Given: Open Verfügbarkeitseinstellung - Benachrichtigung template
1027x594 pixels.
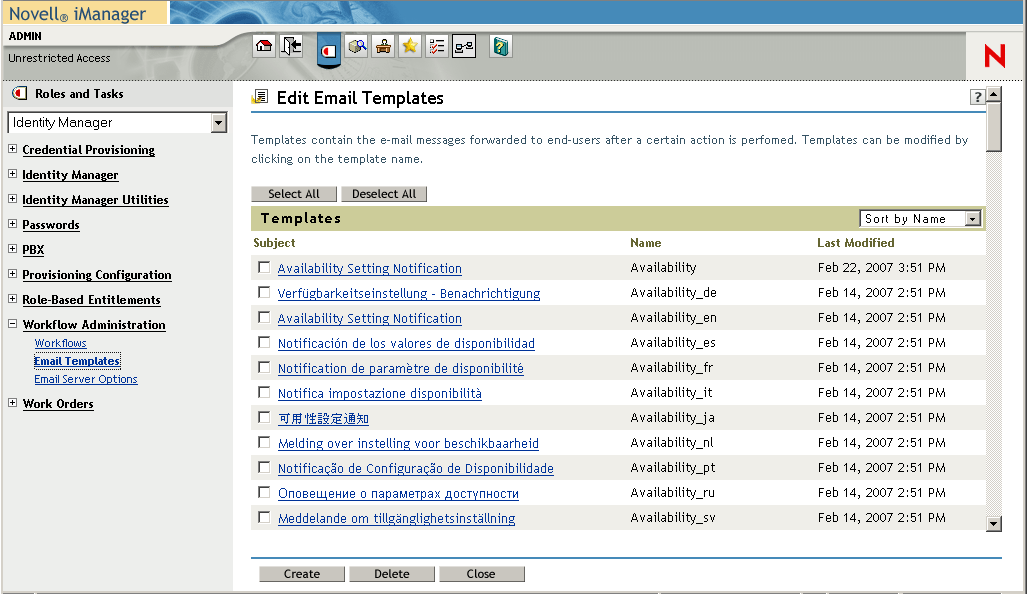Looking at the screenshot, I should pyautogui.click(x=409, y=293).
